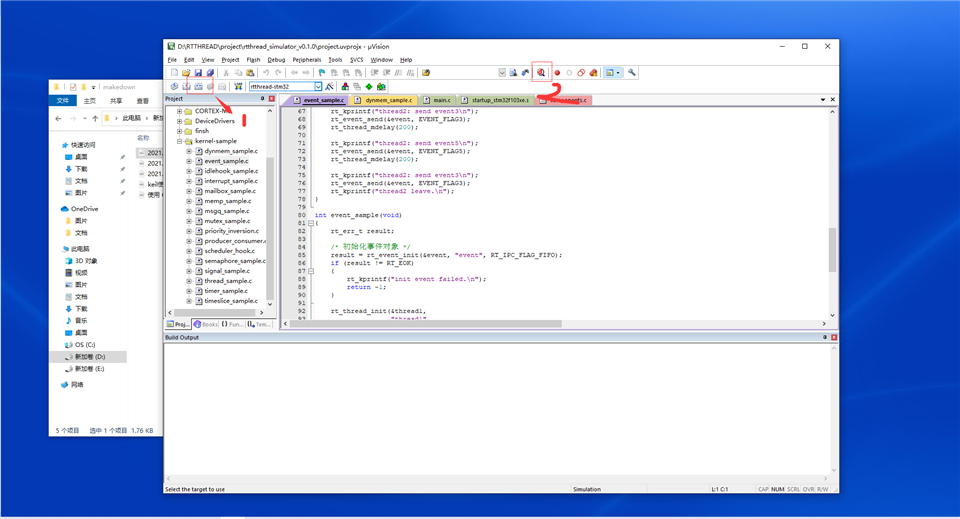Click the Translate toolbar icon
Image resolution: width=960 pixels, height=519 pixels.
pos(174,86)
